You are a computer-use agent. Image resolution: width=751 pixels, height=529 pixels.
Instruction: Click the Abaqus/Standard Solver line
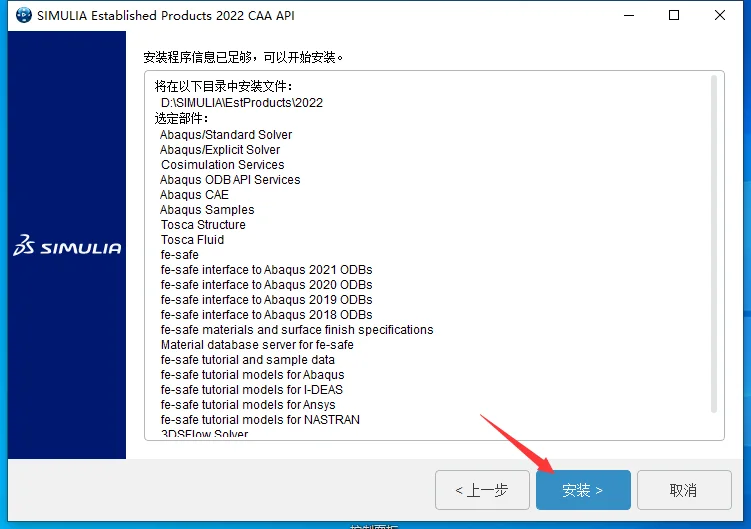pyautogui.click(x=226, y=135)
